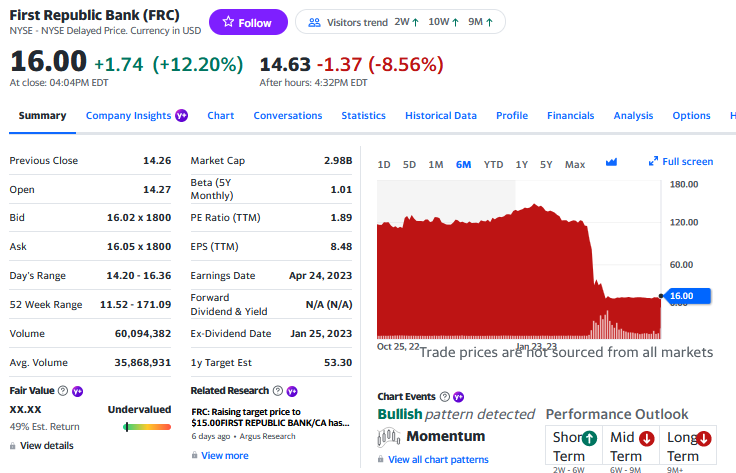Click the 10W upward trend arrow
Image resolution: width=736 pixels, height=473 pixels.
[x=455, y=22]
